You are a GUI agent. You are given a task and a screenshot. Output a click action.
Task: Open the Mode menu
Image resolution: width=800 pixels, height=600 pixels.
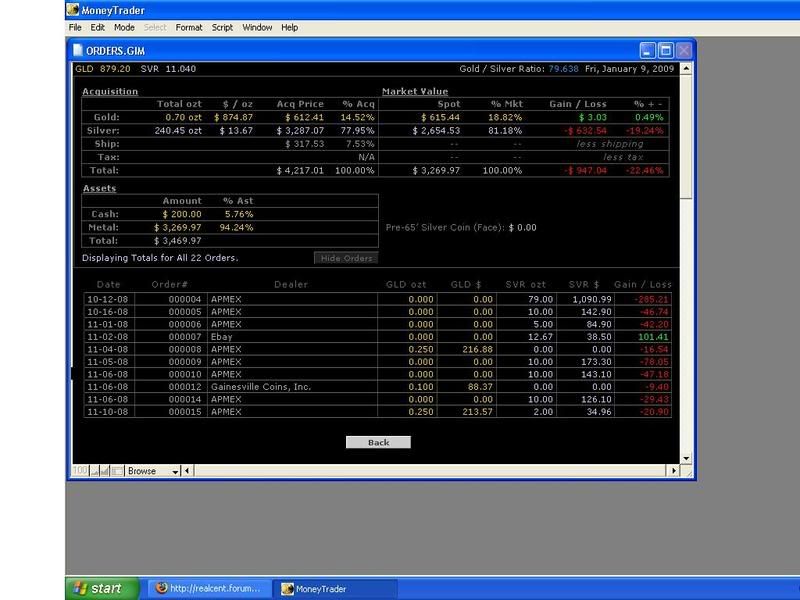pos(124,28)
